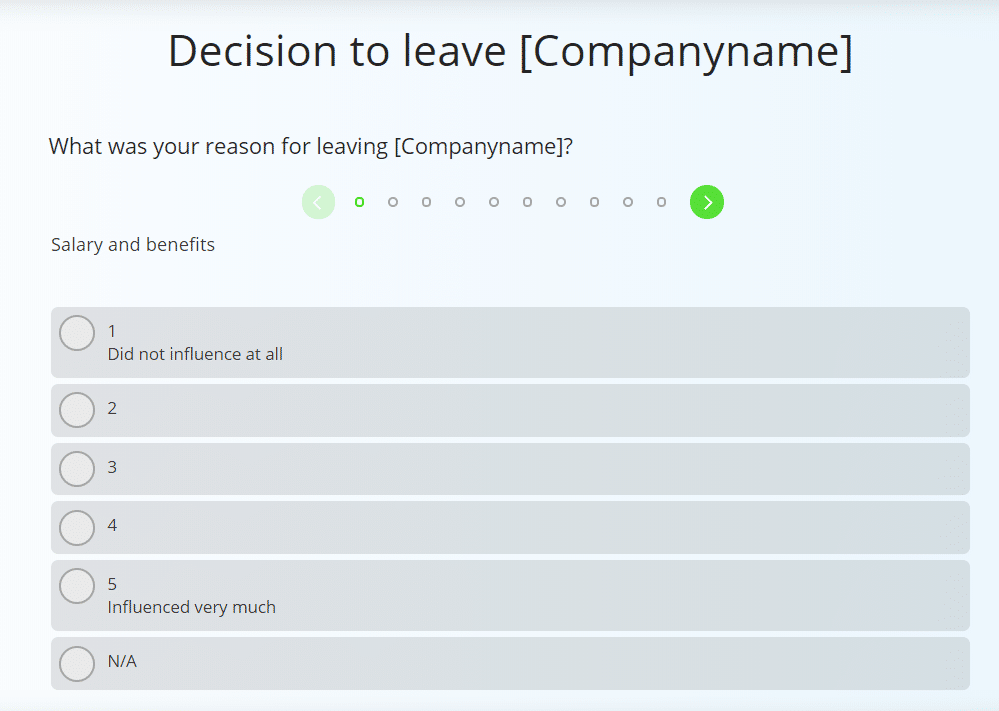The image size is (999, 711).
Task: Jump to the third question dot
Action: pyautogui.click(x=426, y=202)
